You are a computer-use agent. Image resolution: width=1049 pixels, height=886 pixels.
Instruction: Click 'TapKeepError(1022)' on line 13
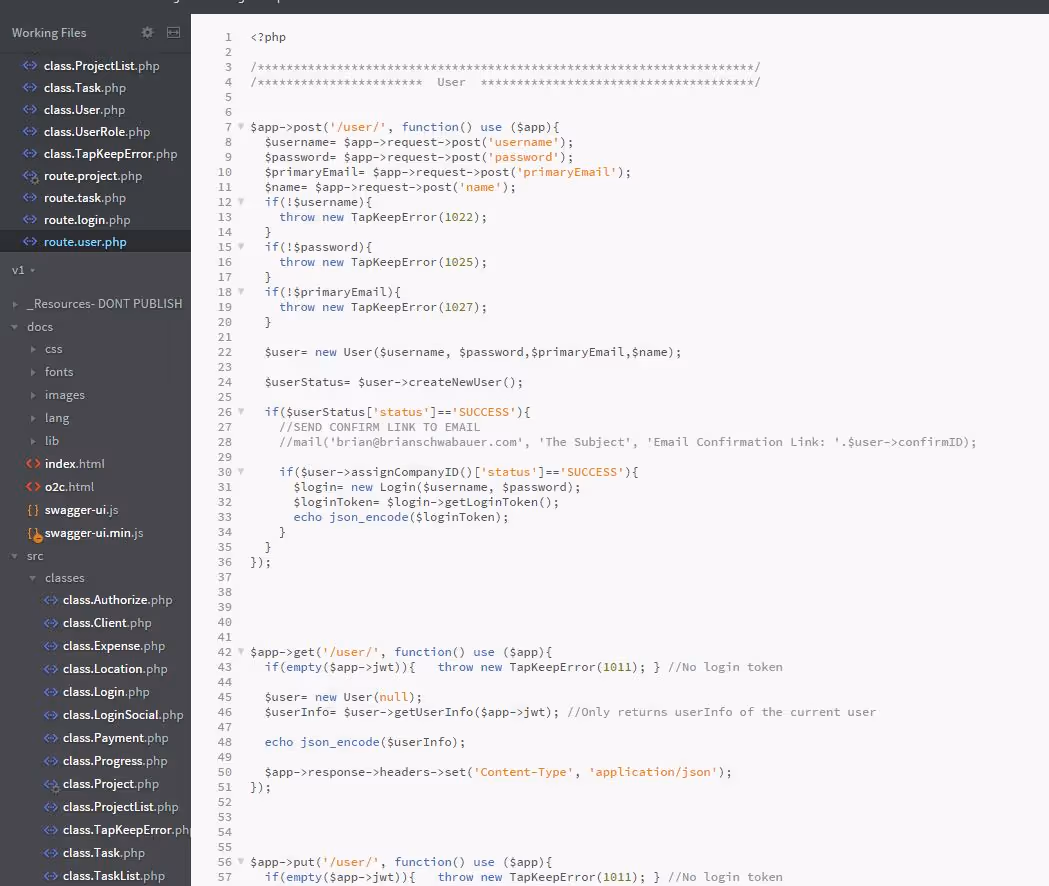pos(415,217)
